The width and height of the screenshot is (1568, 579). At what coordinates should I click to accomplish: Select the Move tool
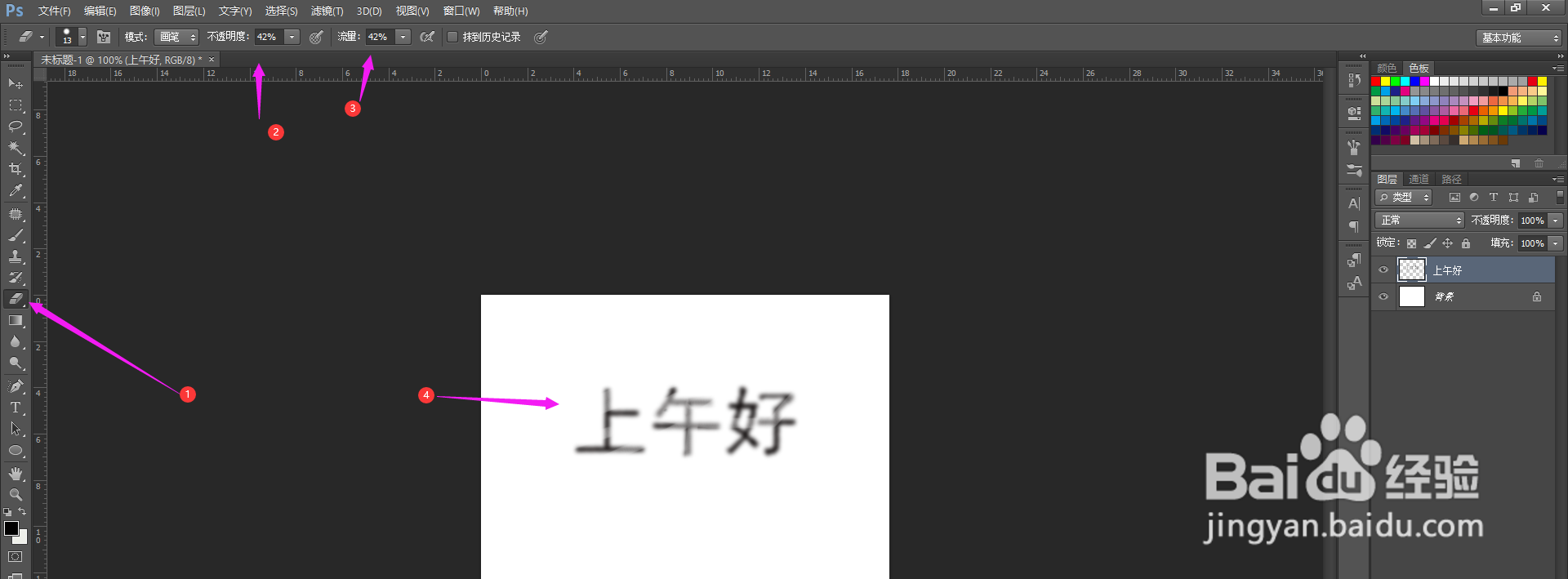[16, 83]
